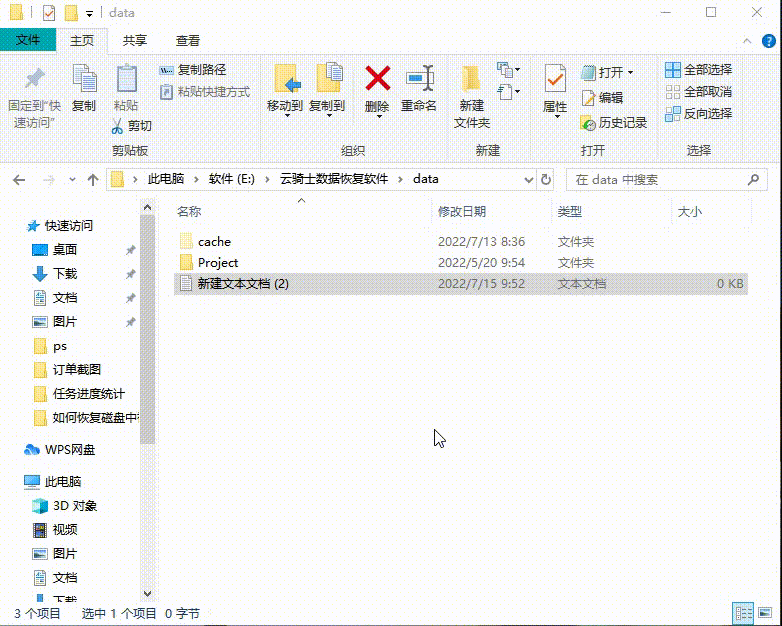Click Invert Selection (反向选择) button
Viewport: 782px width, 626px height.
[698, 113]
